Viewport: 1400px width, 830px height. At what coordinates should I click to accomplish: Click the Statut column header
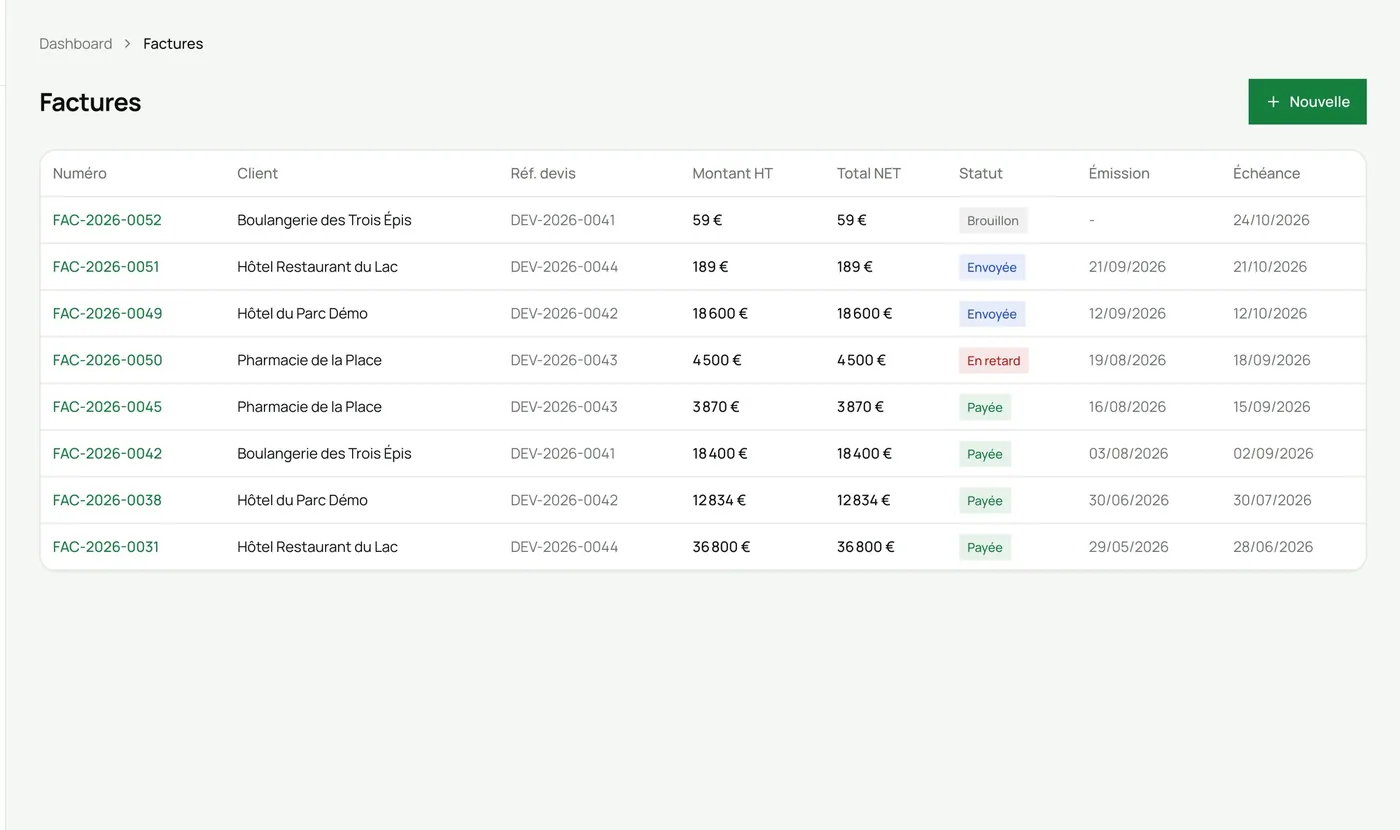point(981,173)
